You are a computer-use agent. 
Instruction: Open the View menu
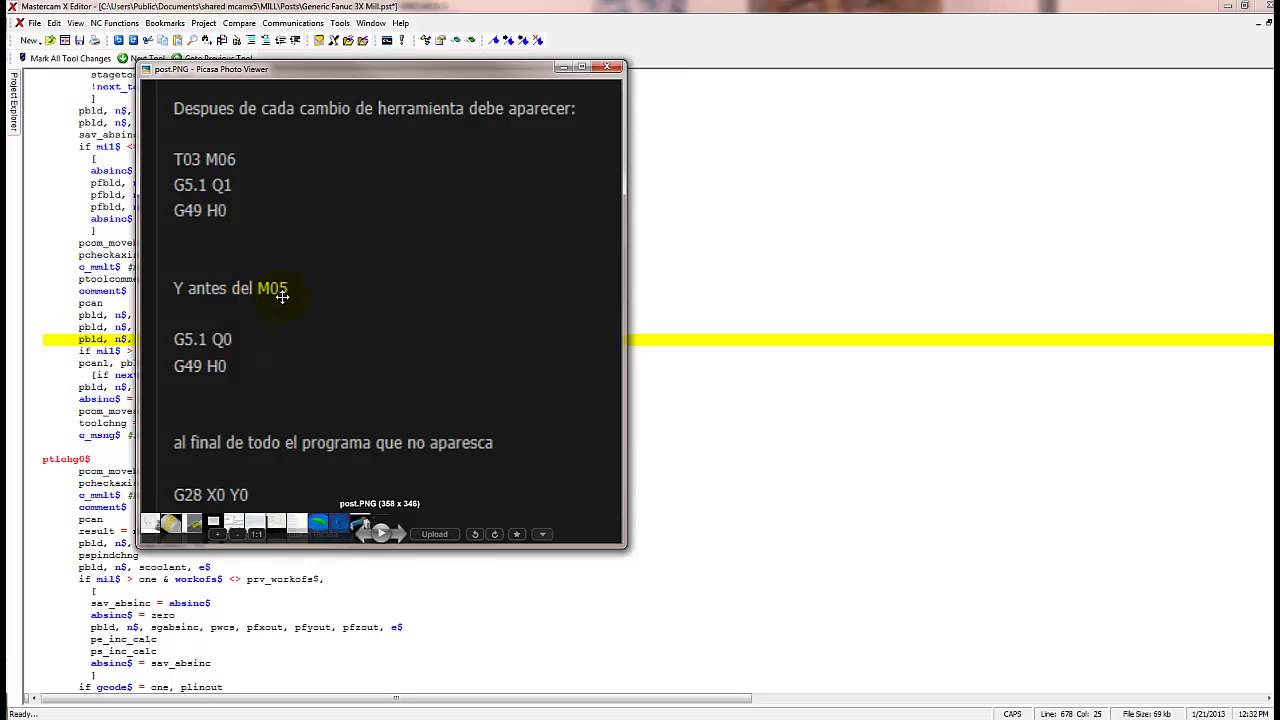[x=75, y=23]
